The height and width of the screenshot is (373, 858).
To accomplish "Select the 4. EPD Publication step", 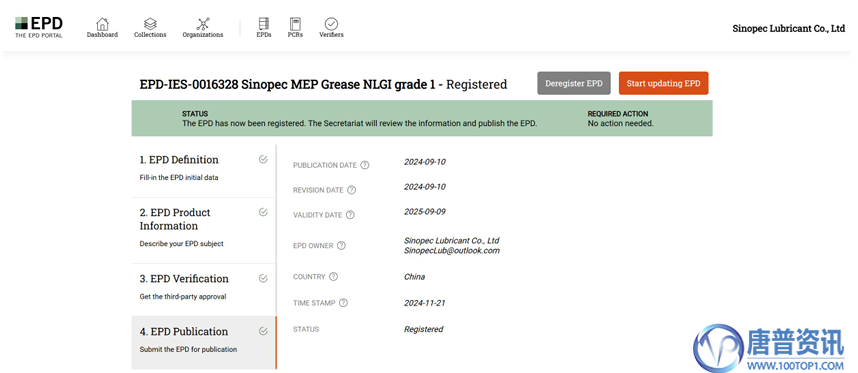I will point(204,342).
